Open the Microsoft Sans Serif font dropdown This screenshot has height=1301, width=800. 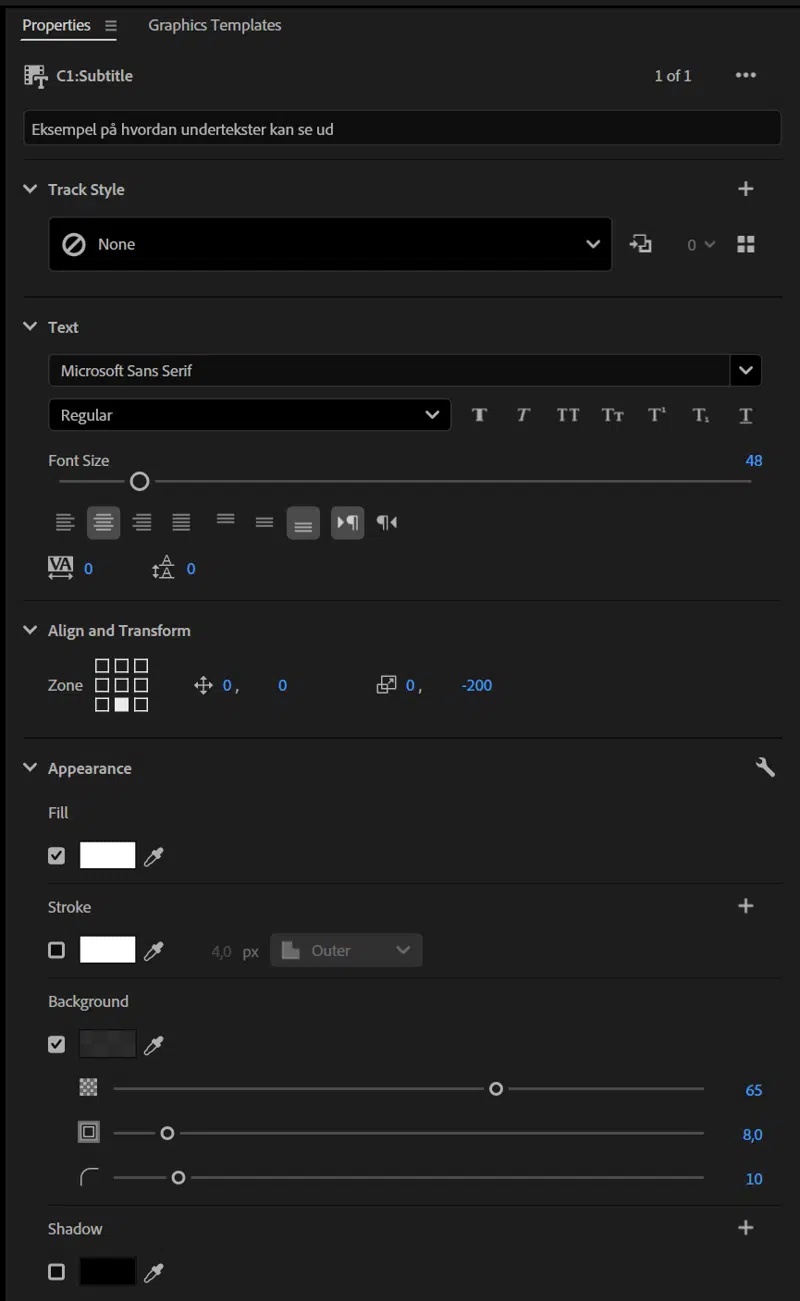tap(746, 370)
